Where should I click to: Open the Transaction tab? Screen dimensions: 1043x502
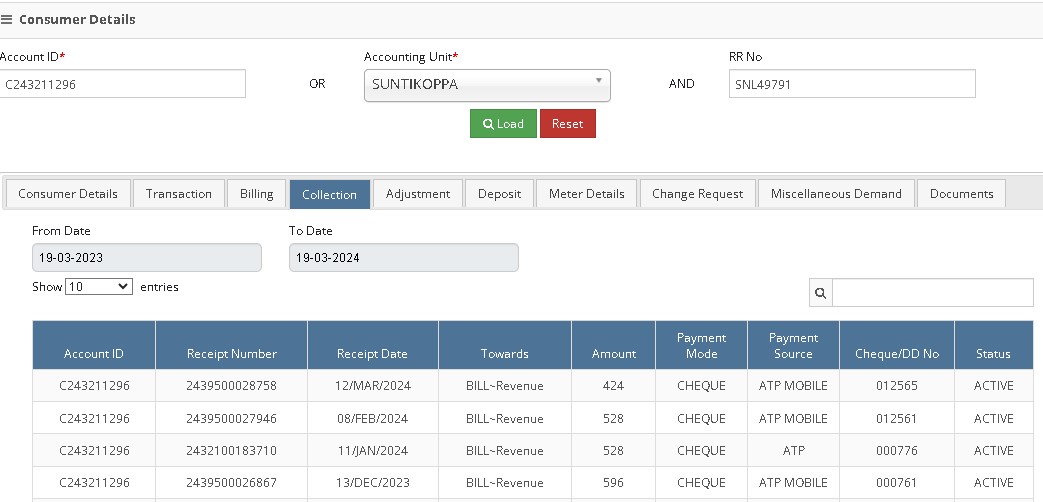click(178, 193)
